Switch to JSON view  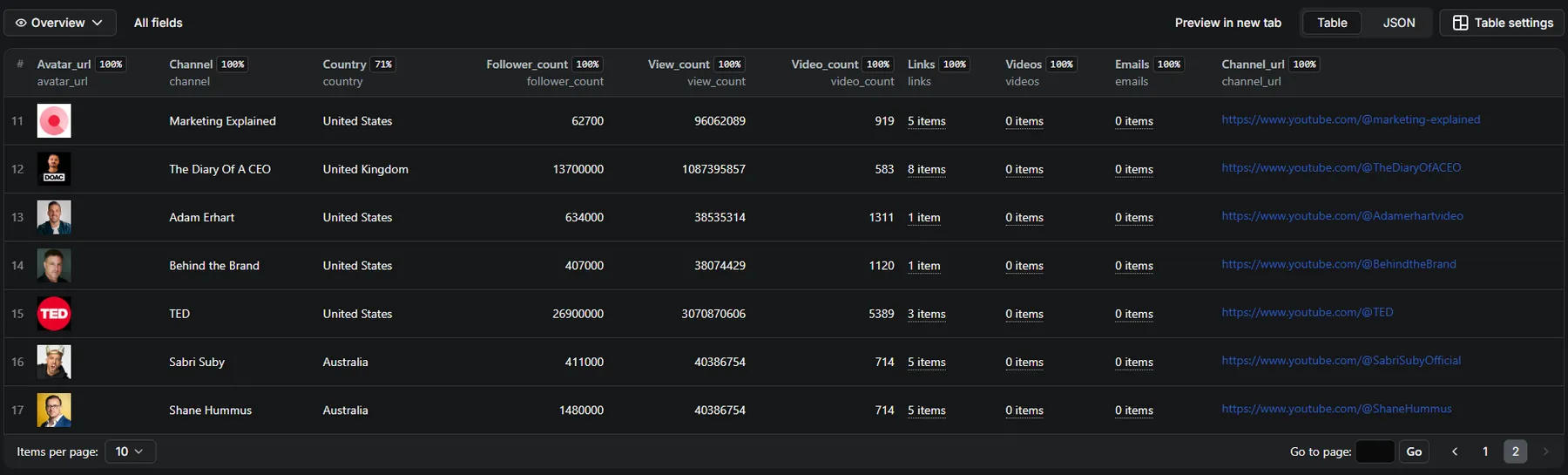(1398, 23)
